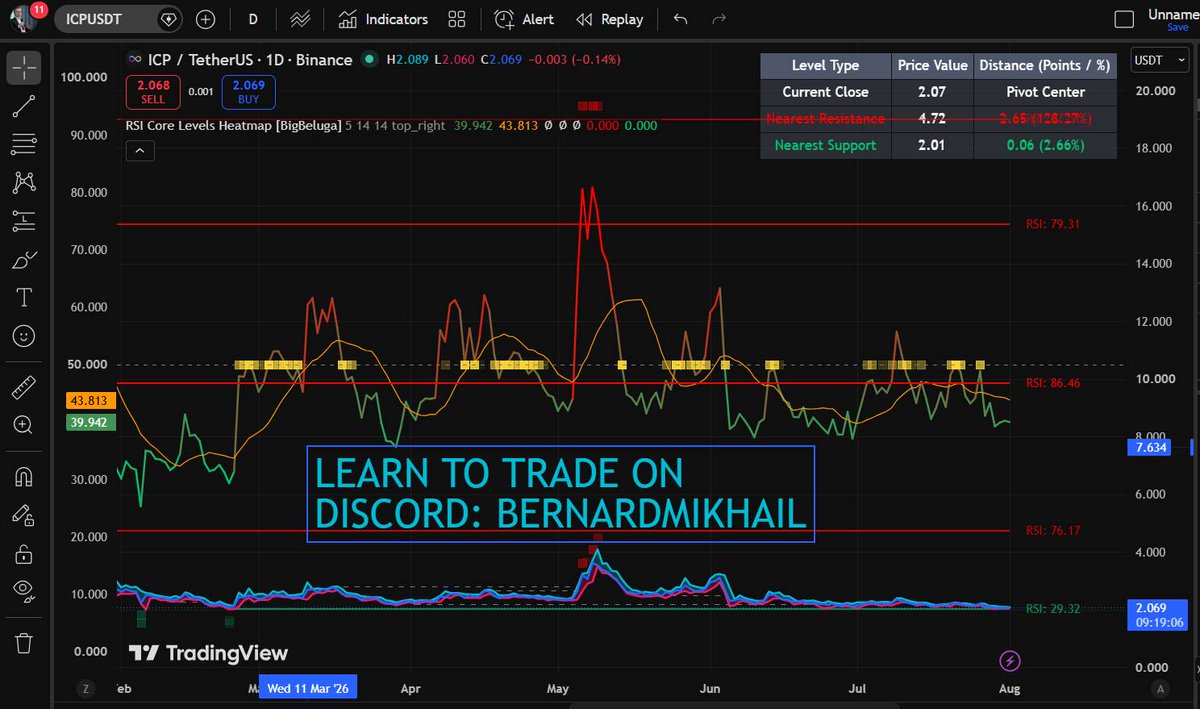Viewport: 1200px width, 709px height.
Task: Click the 2.068 SELL button
Action: coord(153,92)
